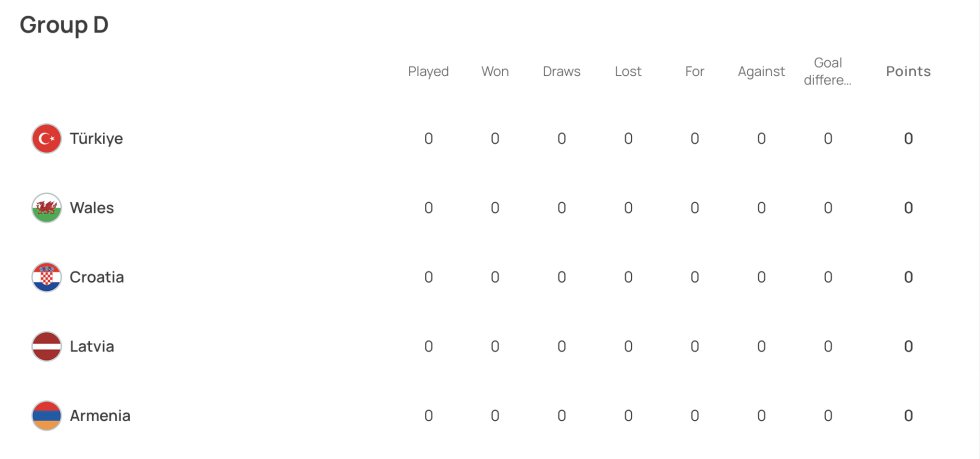The height and width of the screenshot is (459, 980).
Task: Open the Croatia team link
Action: (x=97, y=277)
